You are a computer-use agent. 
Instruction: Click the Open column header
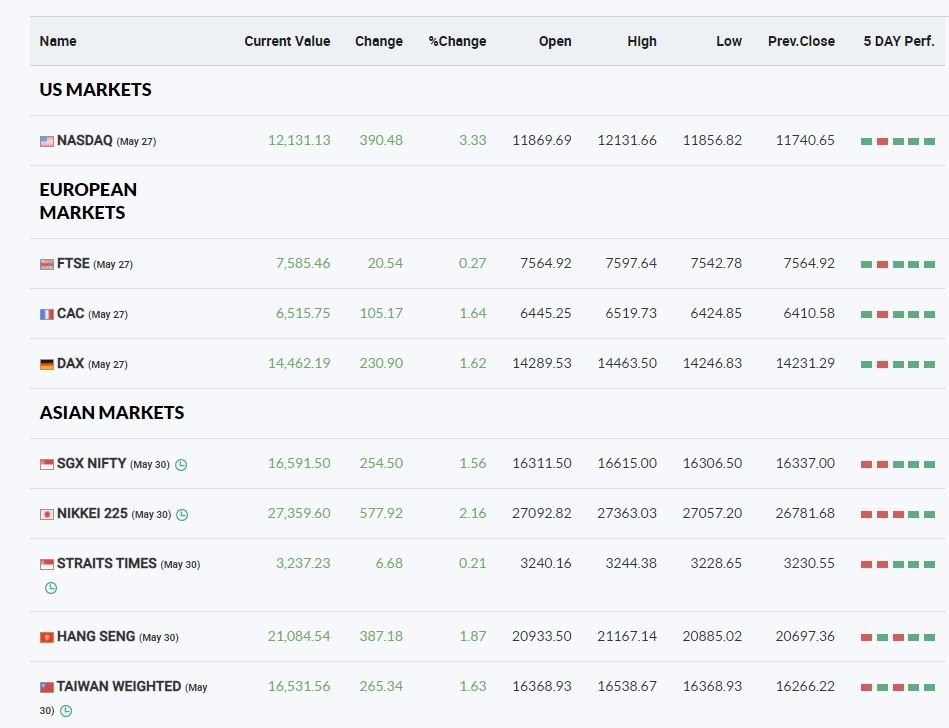click(x=555, y=41)
